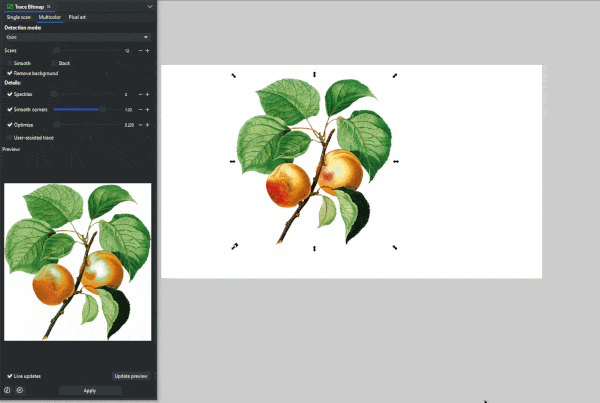This screenshot has height=403, width=600.
Task: Open the dock panel chevron menu
Action: (150, 7)
